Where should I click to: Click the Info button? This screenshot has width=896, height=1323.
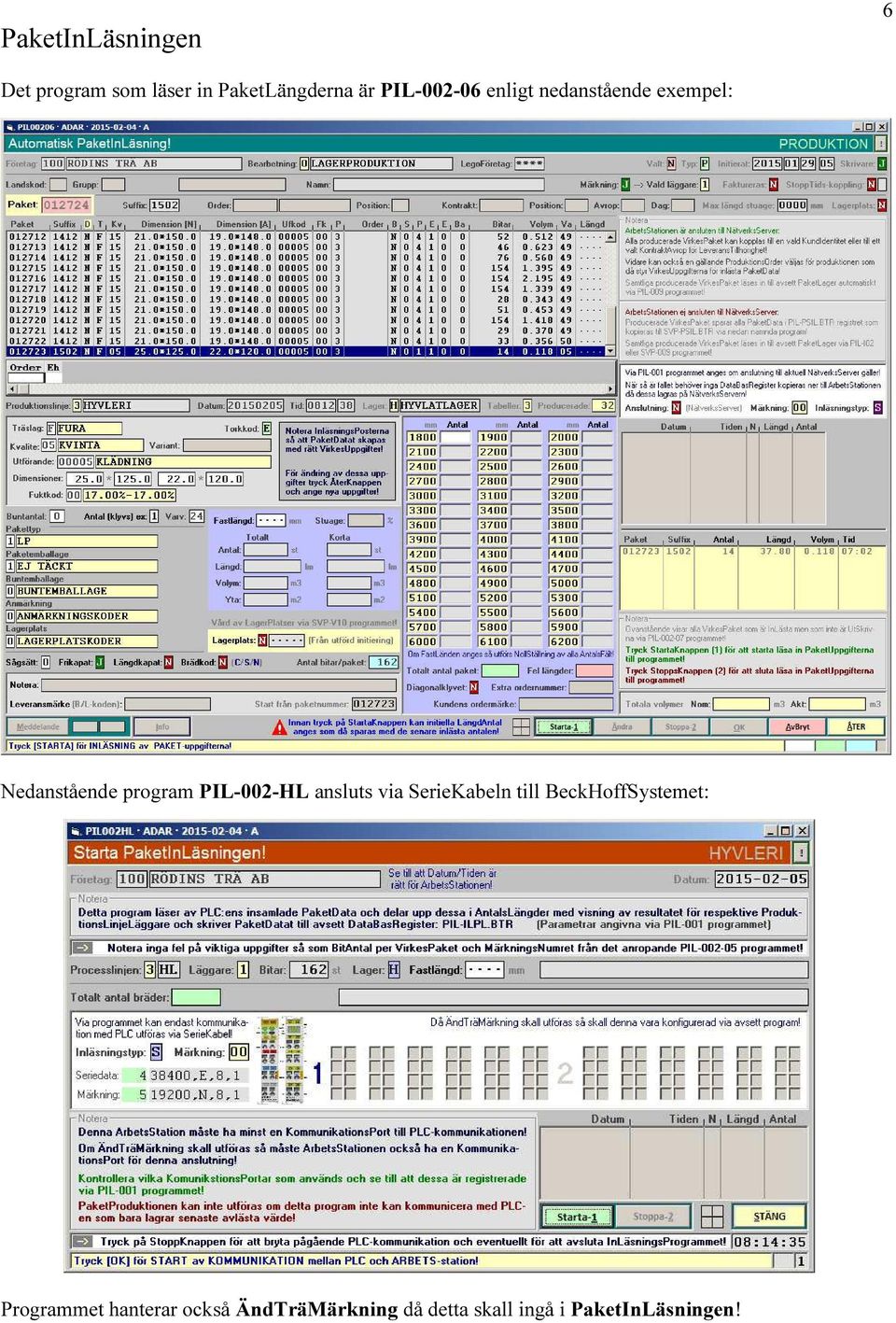point(162,726)
